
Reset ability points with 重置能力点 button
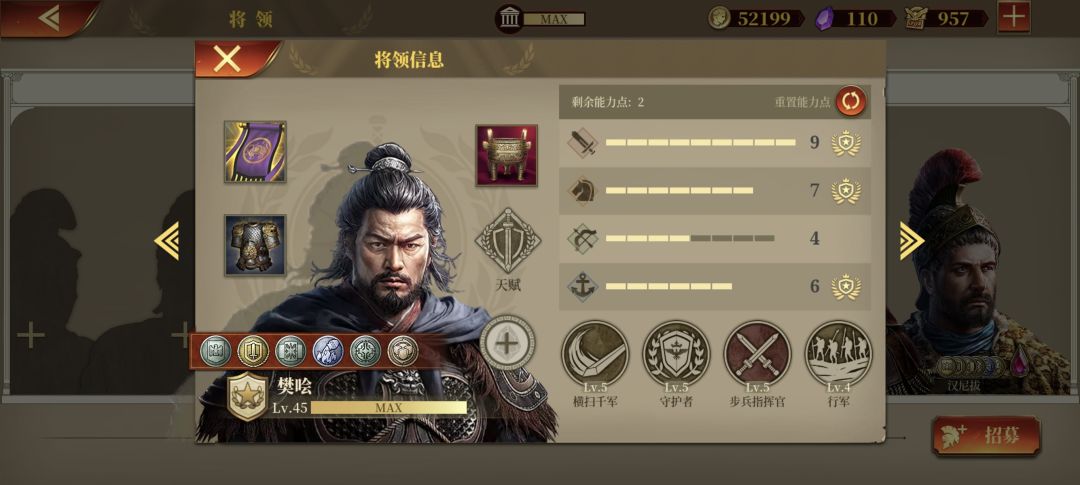click(x=851, y=102)
